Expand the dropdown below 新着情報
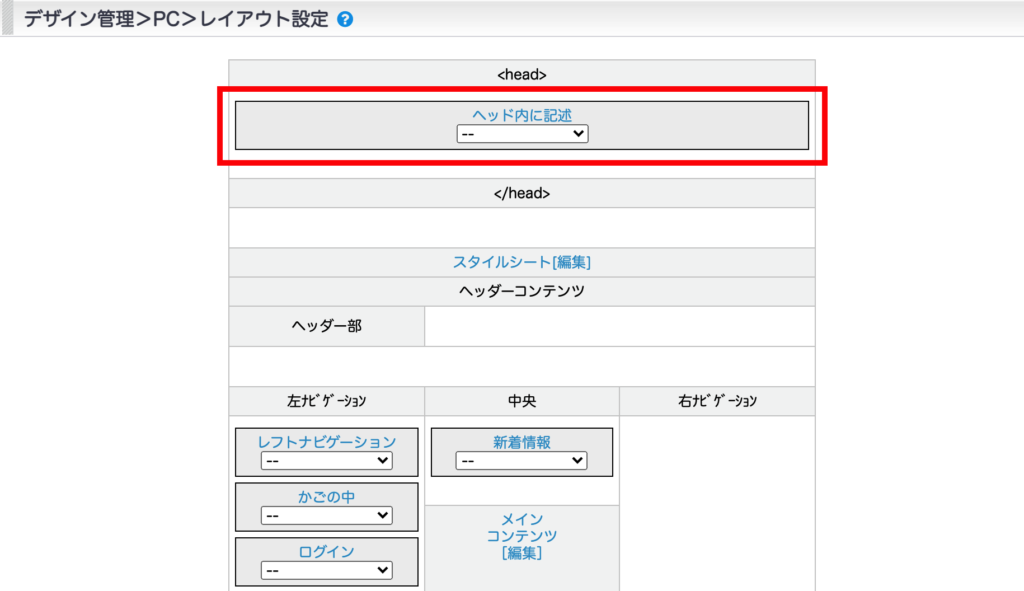 (x=522, y=461)
